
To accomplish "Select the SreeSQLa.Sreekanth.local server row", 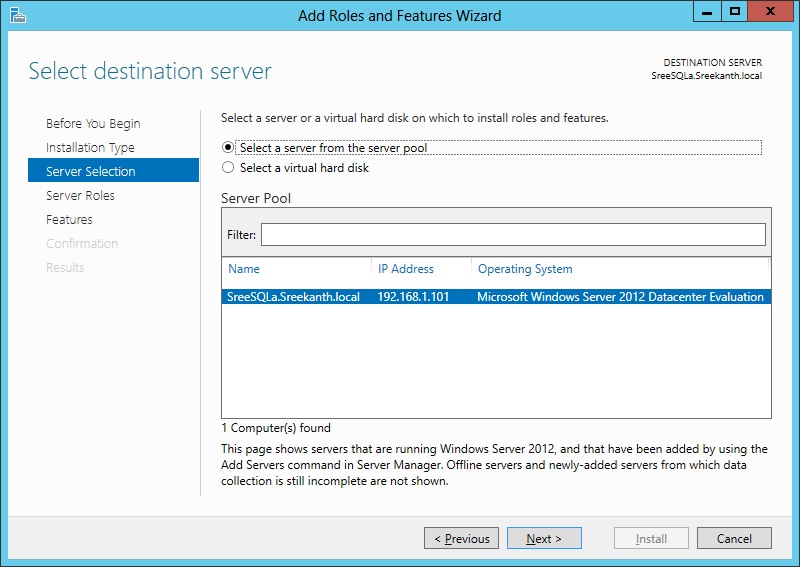I will pos(293,297).
